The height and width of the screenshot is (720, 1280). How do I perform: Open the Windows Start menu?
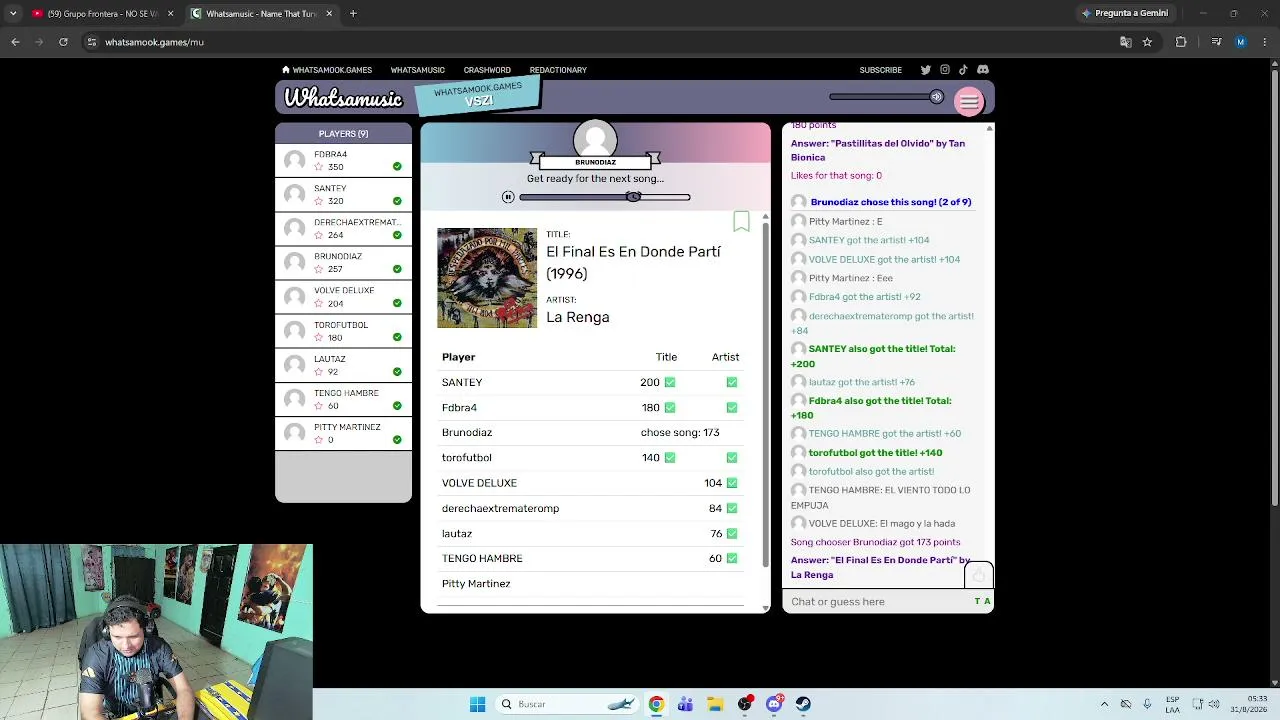click(x=477, y=704)
